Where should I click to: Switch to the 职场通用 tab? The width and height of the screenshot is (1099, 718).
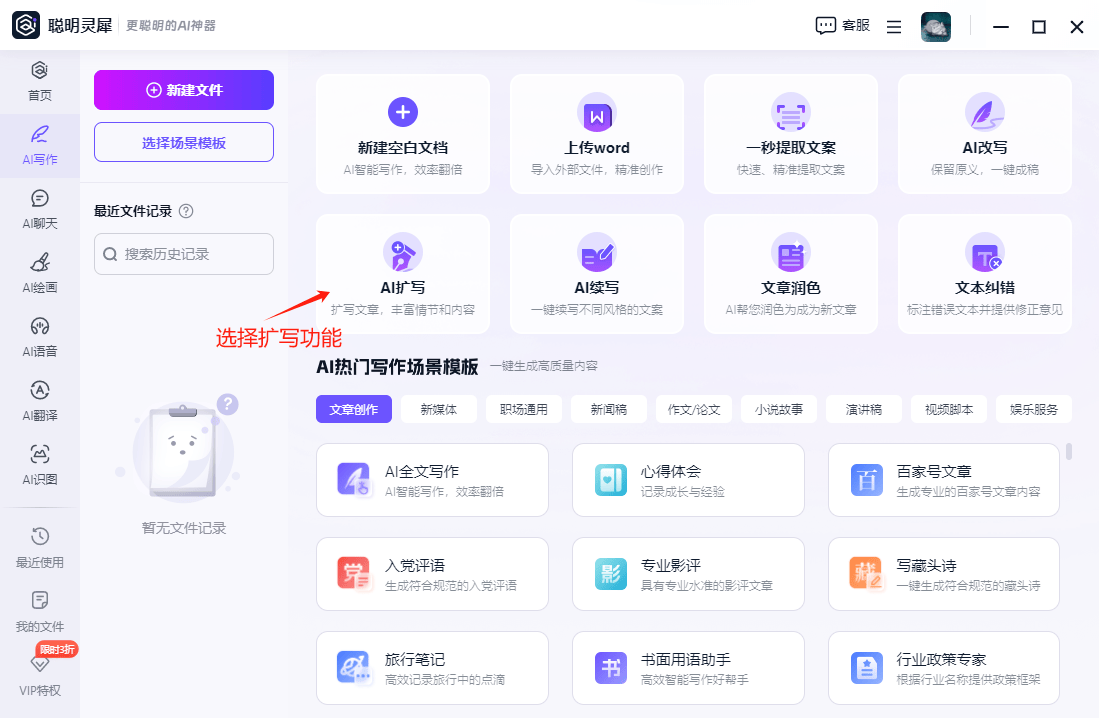[x=524, y=409]
